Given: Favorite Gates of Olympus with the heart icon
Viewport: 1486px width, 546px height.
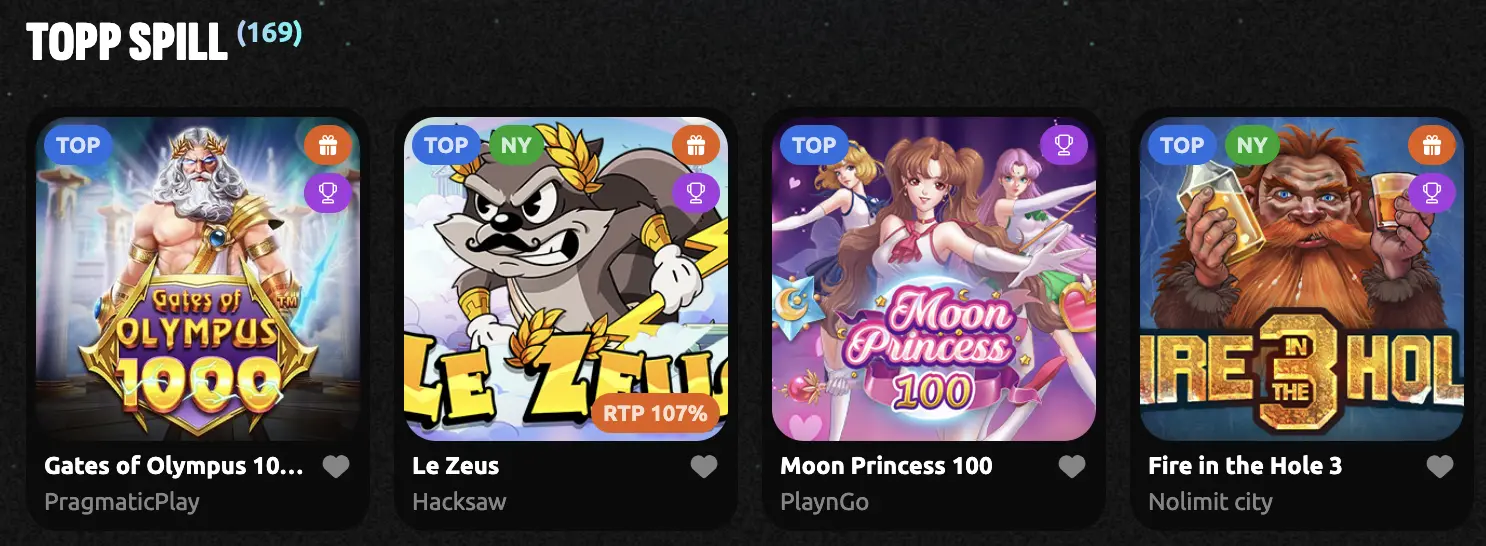Looking at the screenshot, I should click(336, 466).
